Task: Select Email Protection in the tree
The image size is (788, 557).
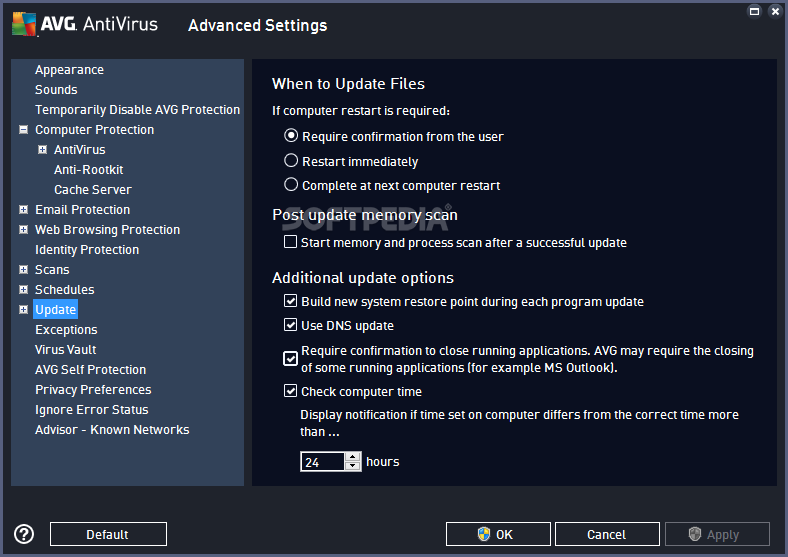Action: pyautogui.click(x=82, y=210)
